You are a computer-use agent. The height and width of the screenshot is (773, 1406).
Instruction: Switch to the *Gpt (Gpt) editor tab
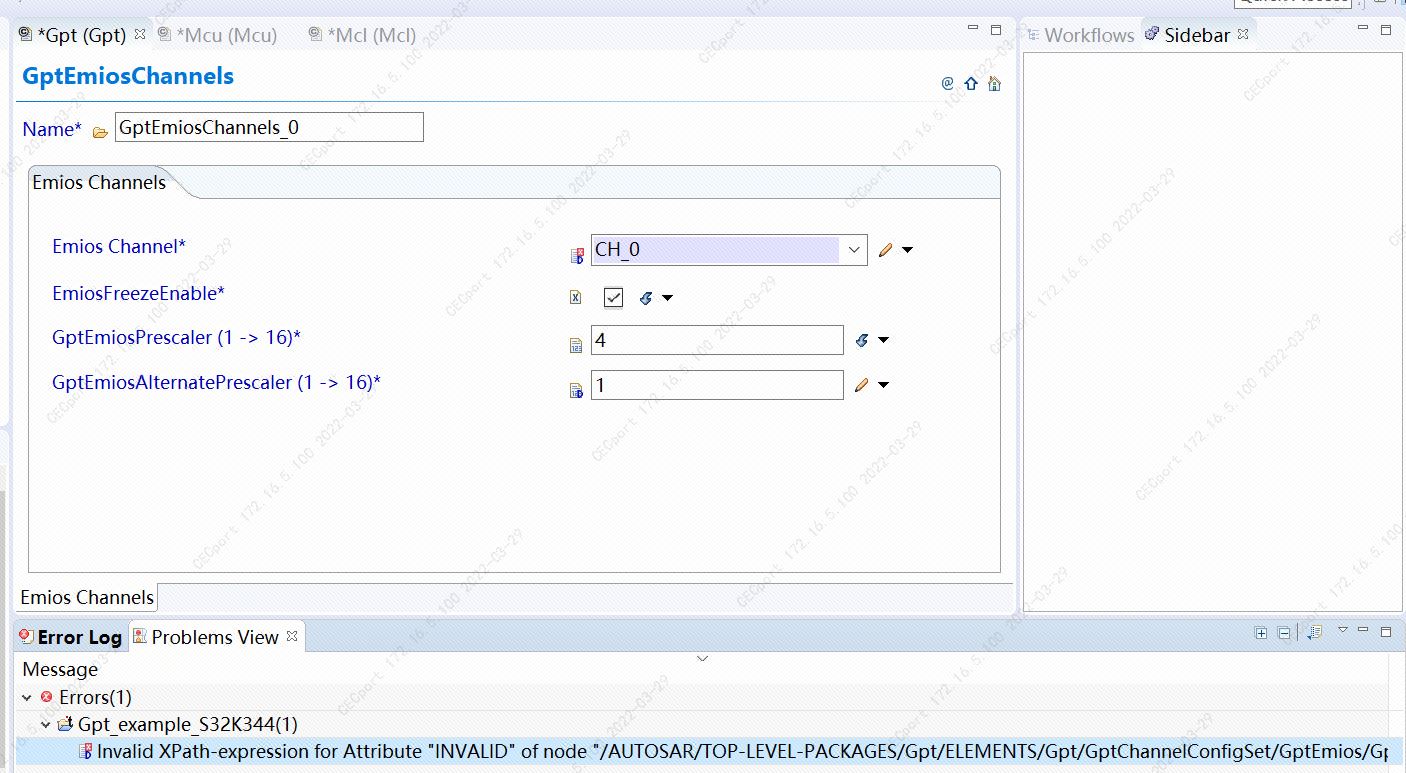click(82, 35)
